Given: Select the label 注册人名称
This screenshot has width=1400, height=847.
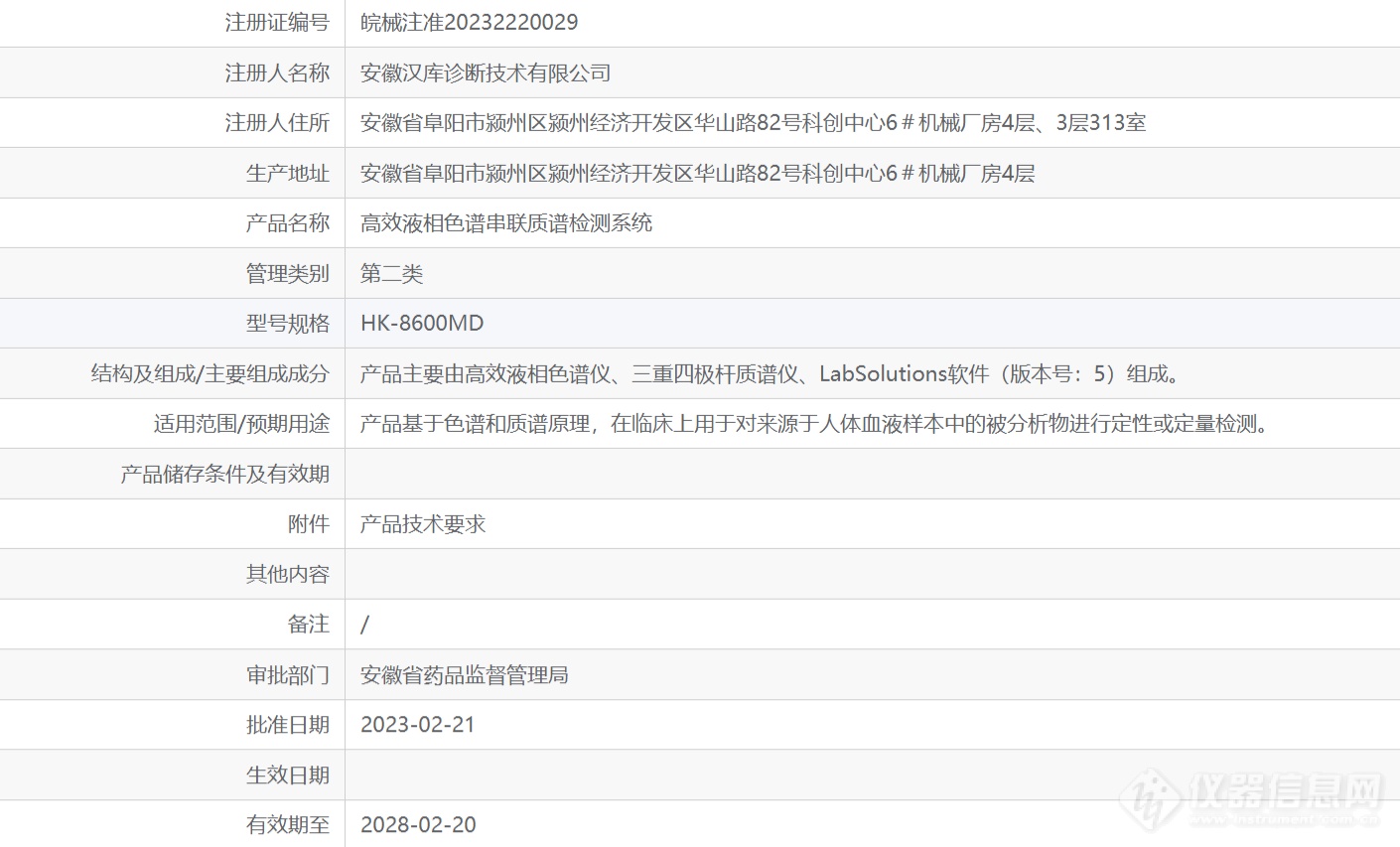Looking at the screenshot, I should click(x=277, y=72).
